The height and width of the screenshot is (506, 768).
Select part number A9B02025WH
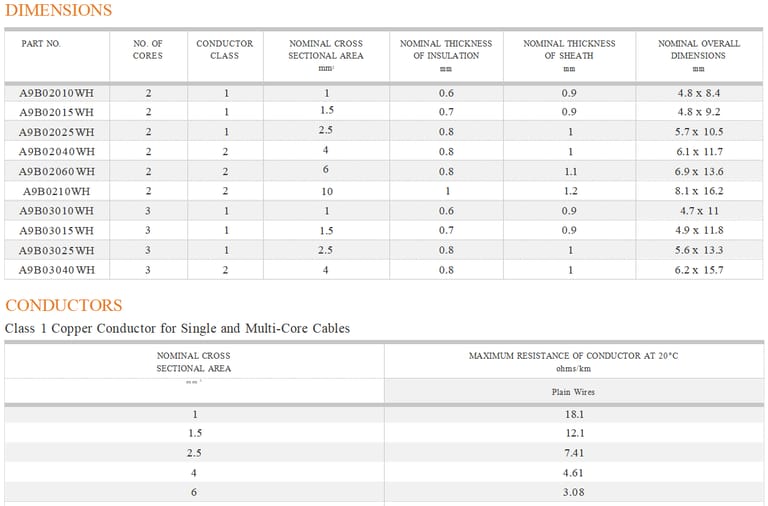click(x=56, y=132)
